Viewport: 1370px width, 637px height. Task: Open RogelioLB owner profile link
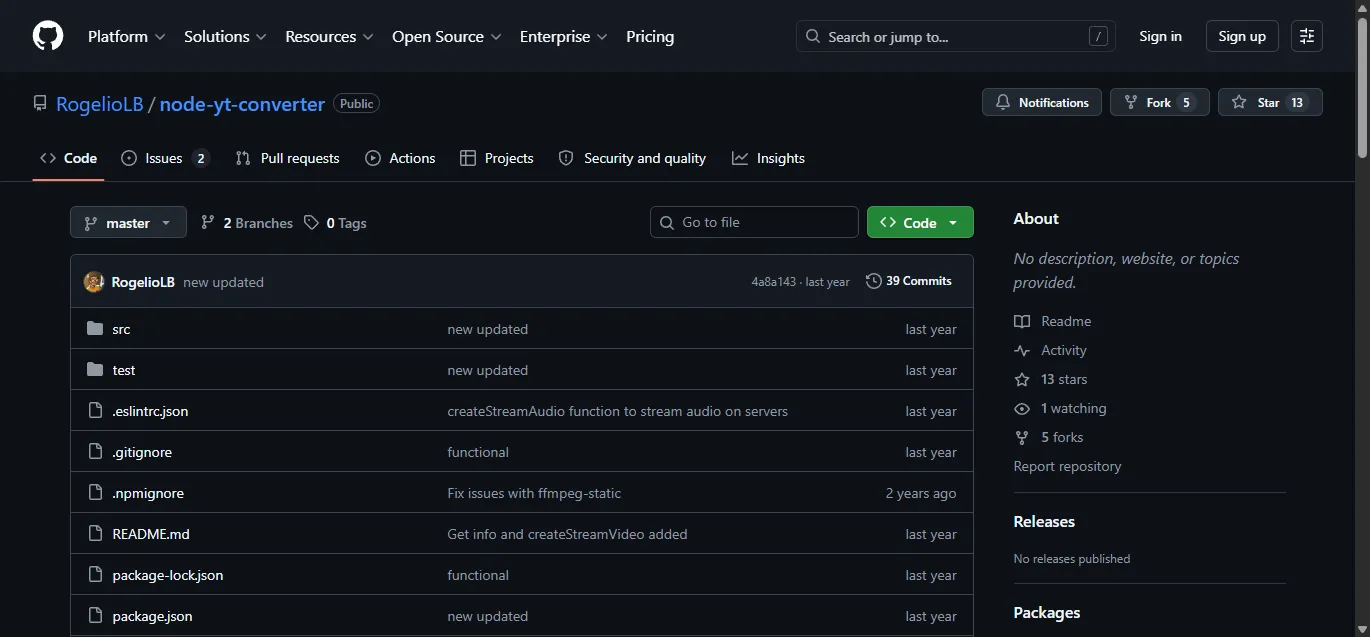coord(100,104)
